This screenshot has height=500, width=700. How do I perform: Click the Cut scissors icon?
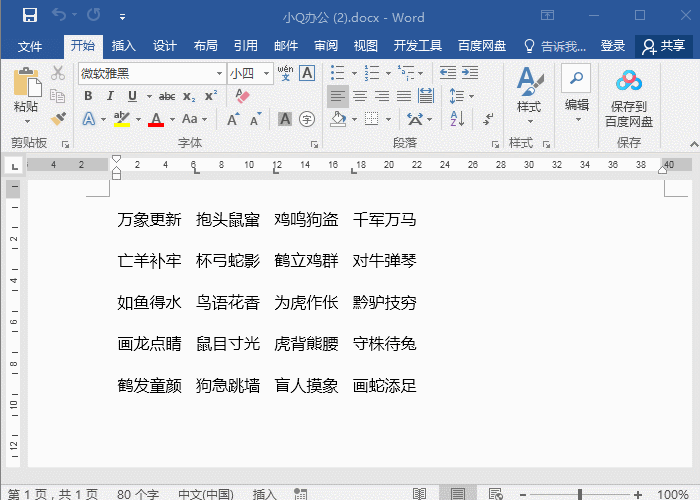point(58,73)
